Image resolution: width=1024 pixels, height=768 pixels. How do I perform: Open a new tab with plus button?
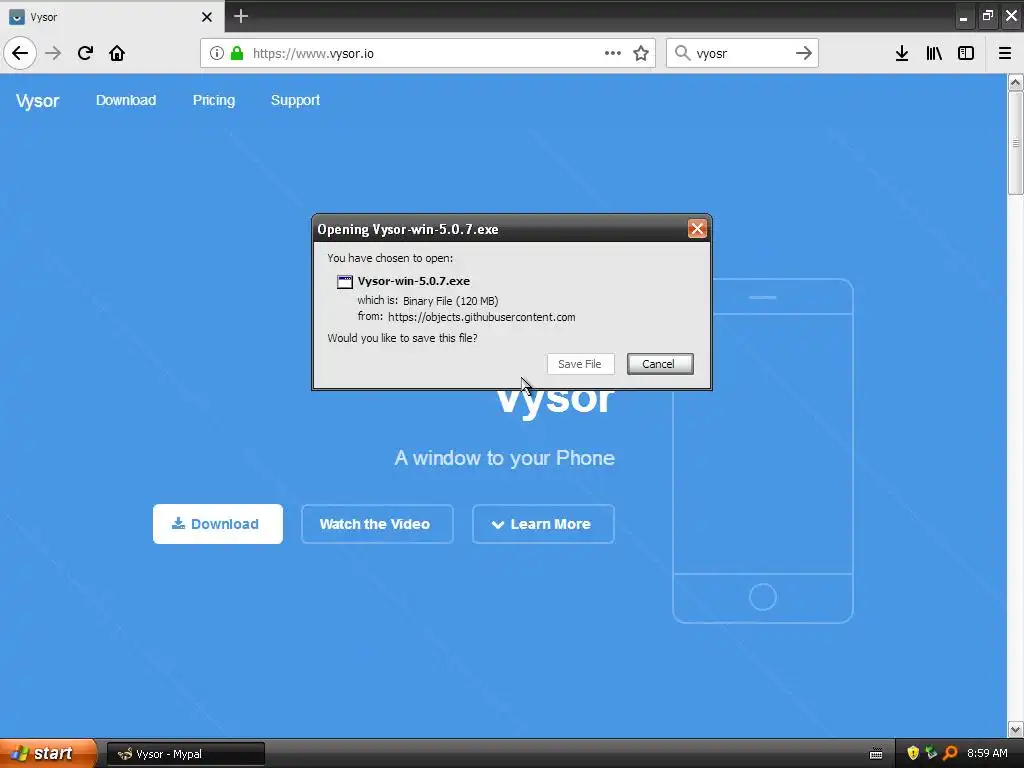click(241, 16)
